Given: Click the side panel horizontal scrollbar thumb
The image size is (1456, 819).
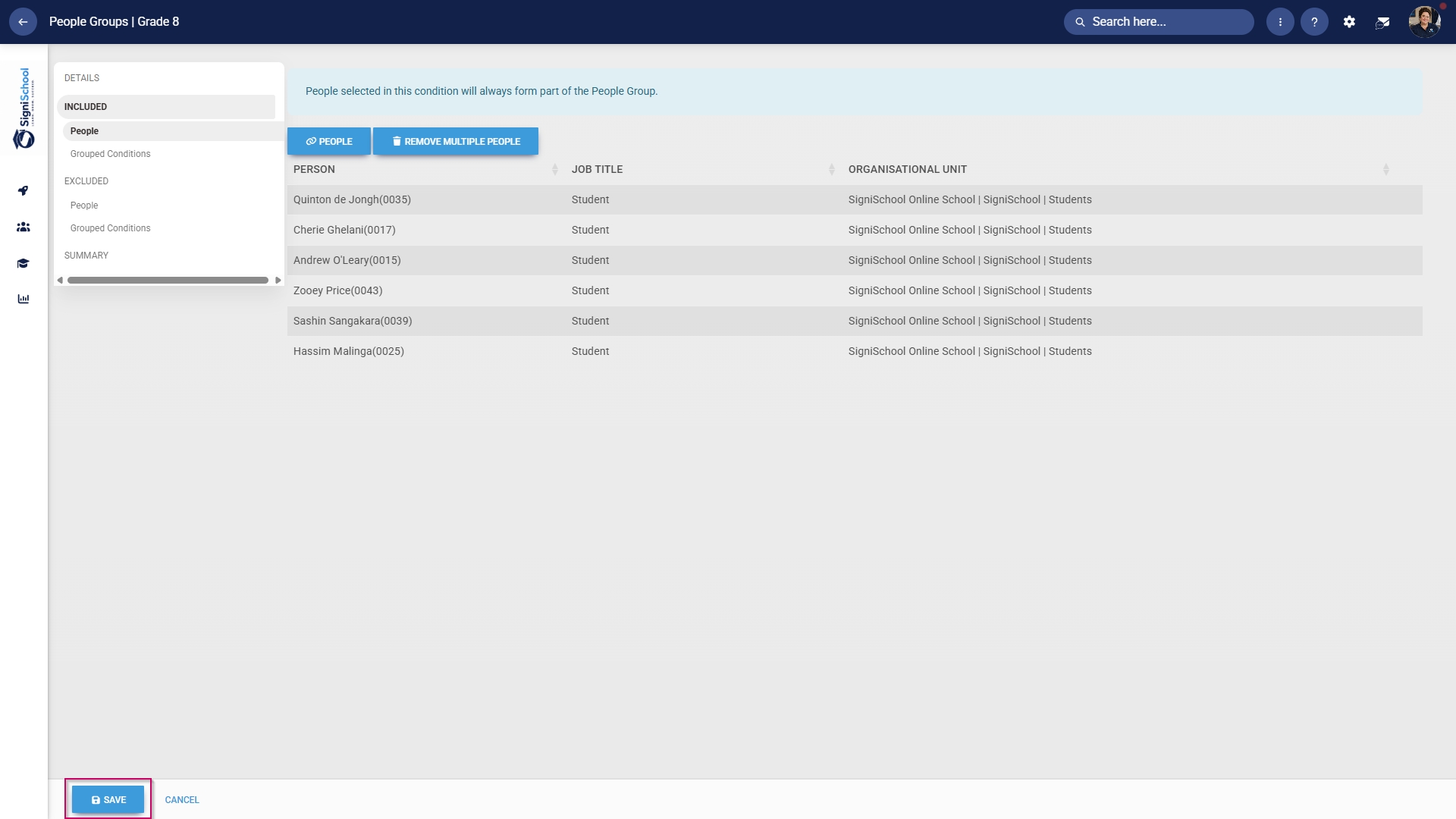Looking at the screenshot, I should click(x=168, y=281).
